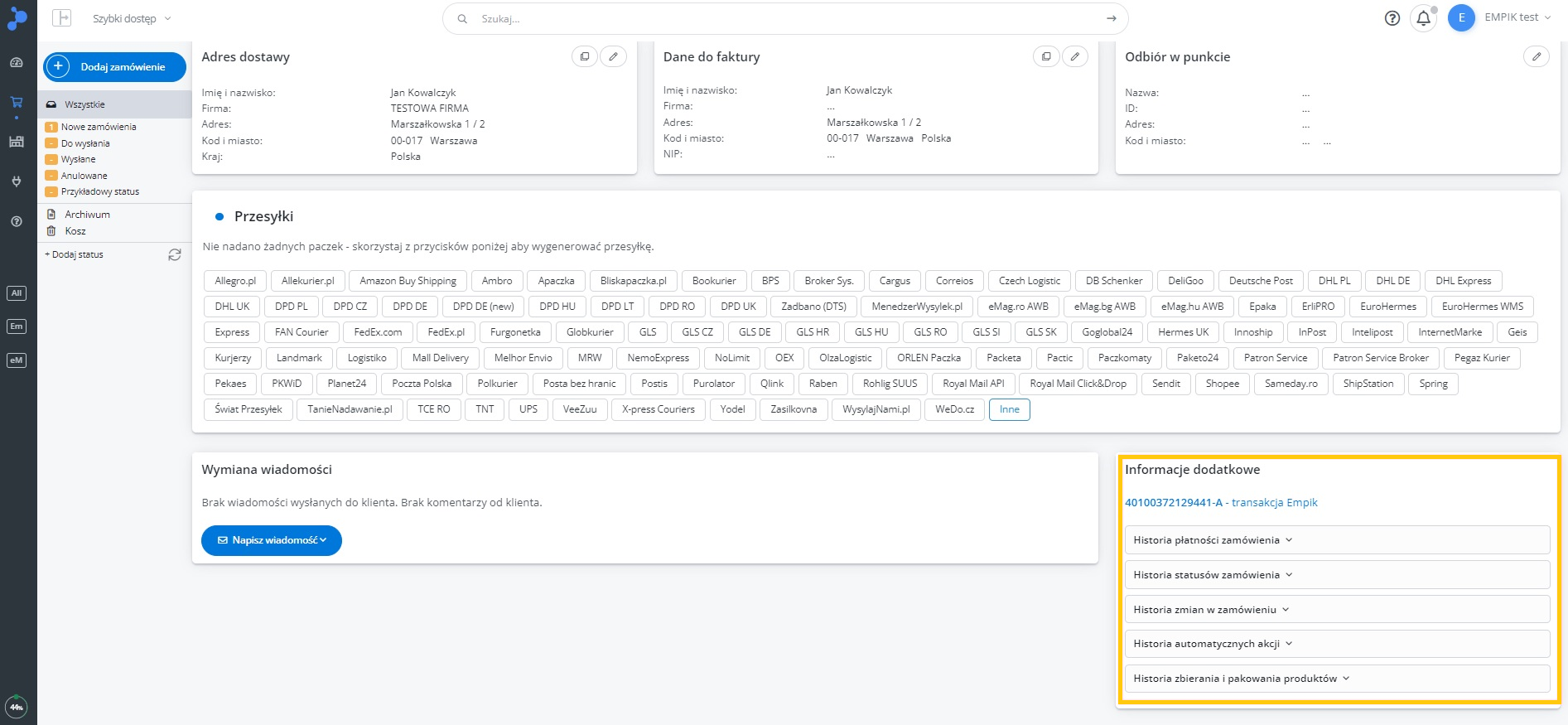Open the Empik transaction link 40100372129441-A
This screenshot has width=1568, height=725.
tap(1220, 503)
